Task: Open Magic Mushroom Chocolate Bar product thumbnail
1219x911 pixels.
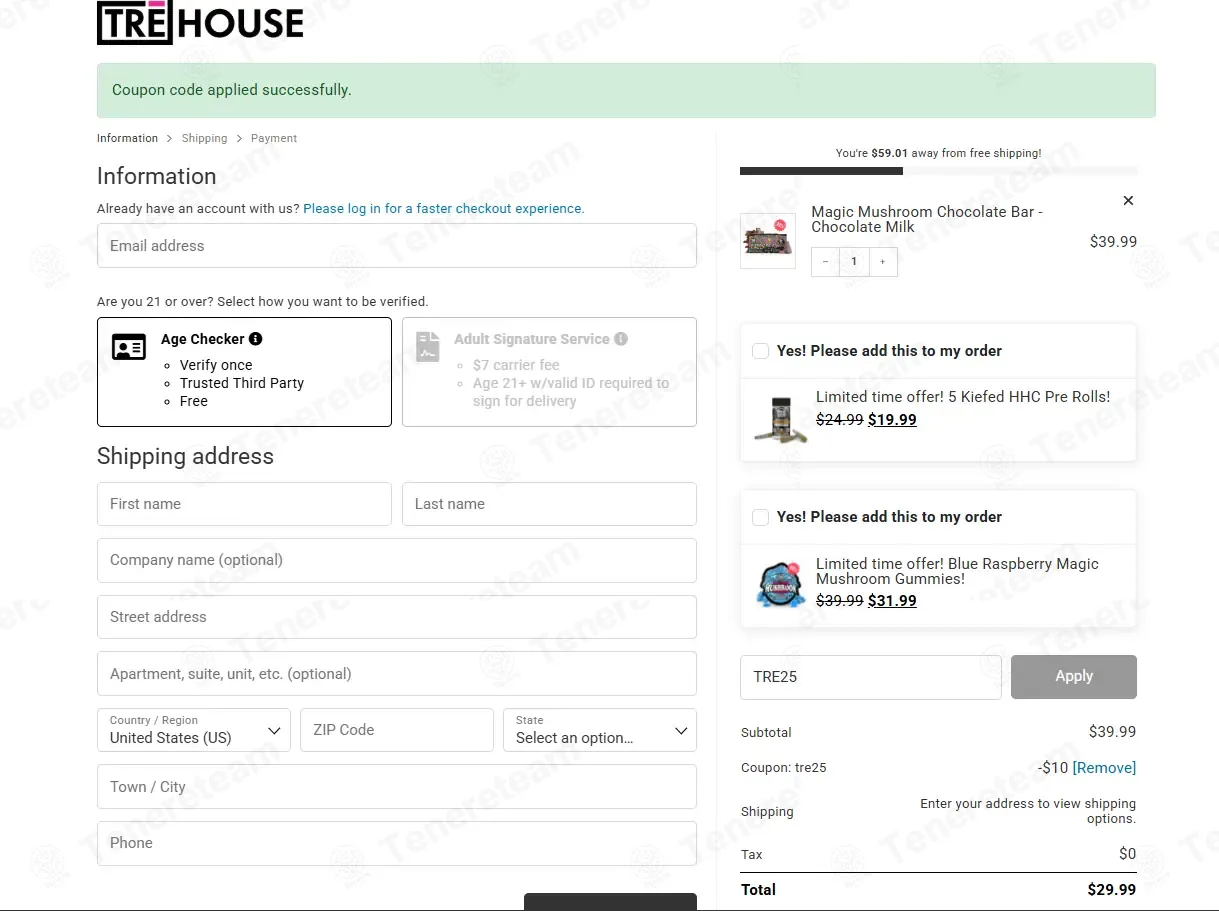Action: coord(768,241)
